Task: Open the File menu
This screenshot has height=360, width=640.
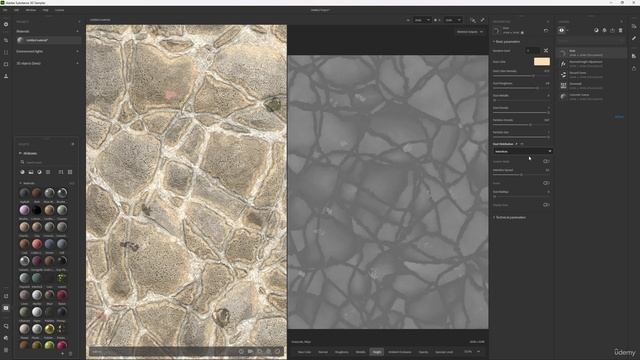Action: tap(5, 10)
